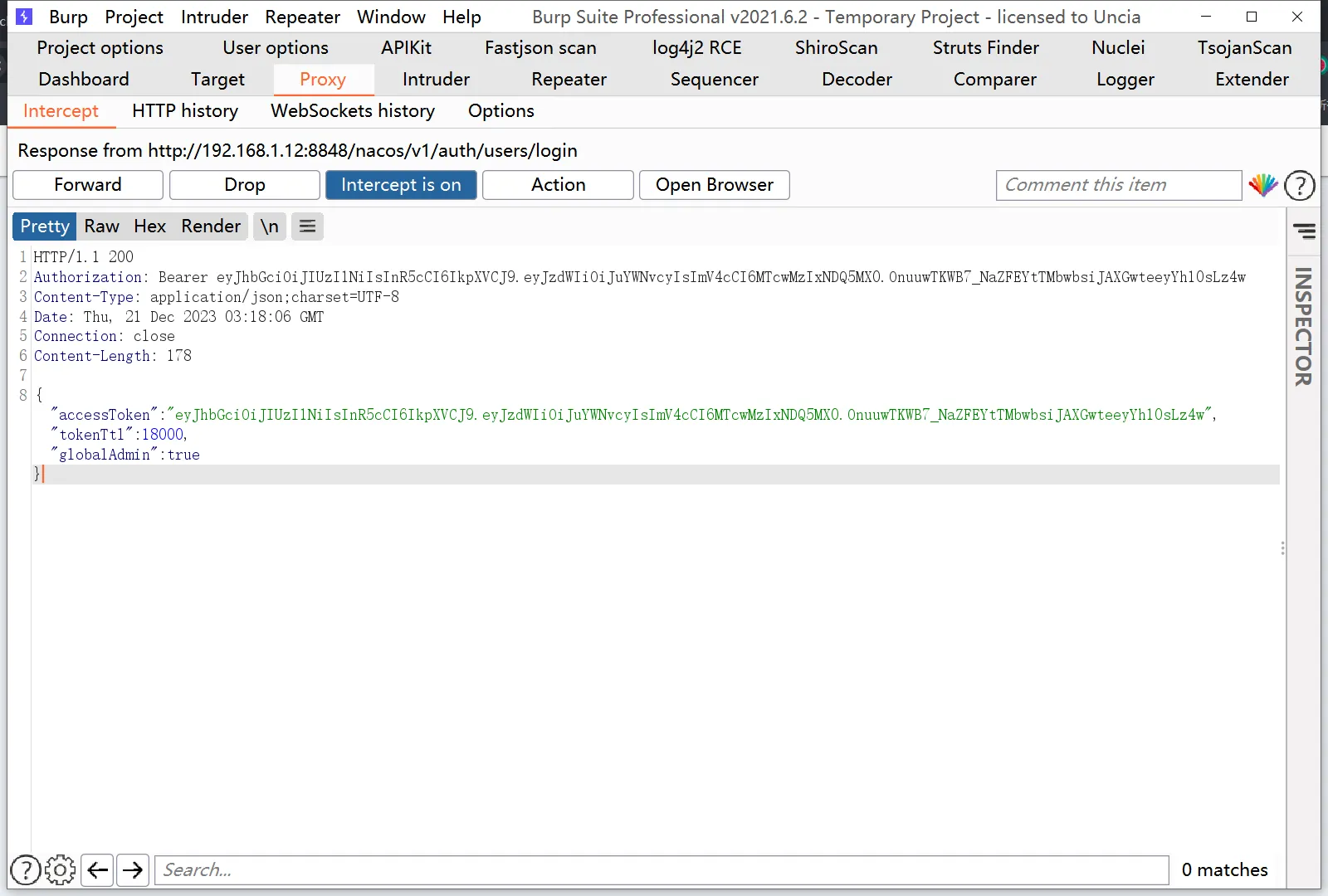
Task: Open the log4j2 RCE tab
Action: coord(696,48)
